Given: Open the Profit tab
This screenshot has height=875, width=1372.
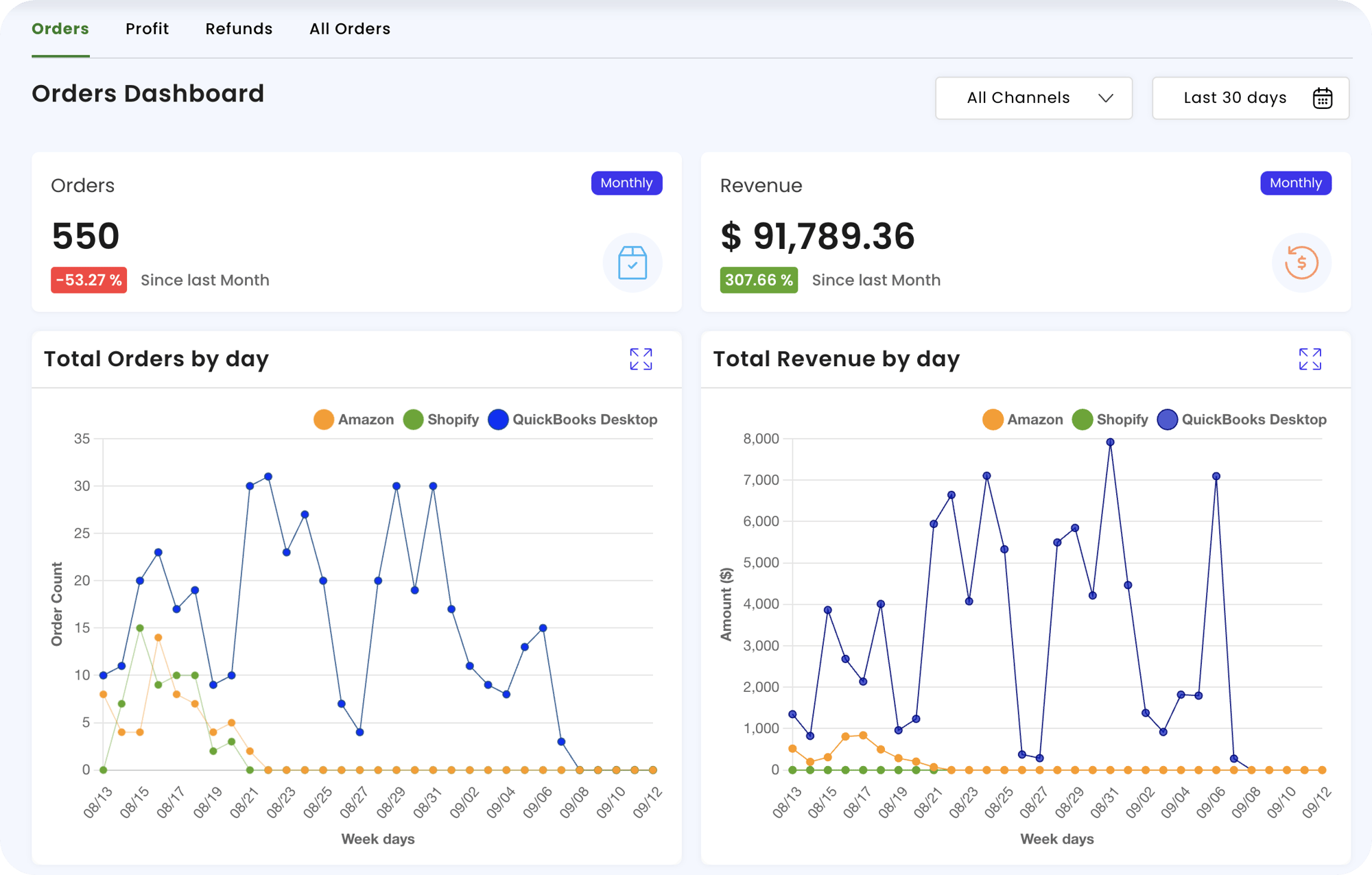Looking at the screenshot, I should (x=147, y=29).
